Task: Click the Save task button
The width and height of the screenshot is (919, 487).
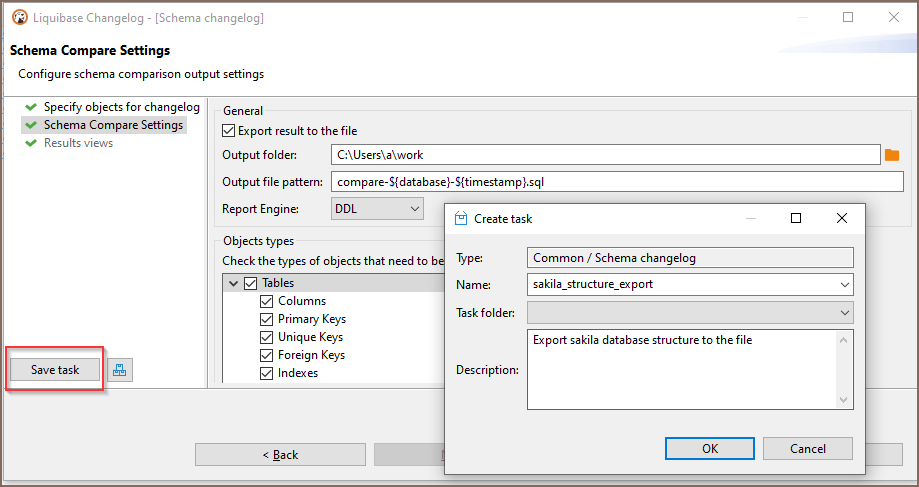Action: (55, 370)
